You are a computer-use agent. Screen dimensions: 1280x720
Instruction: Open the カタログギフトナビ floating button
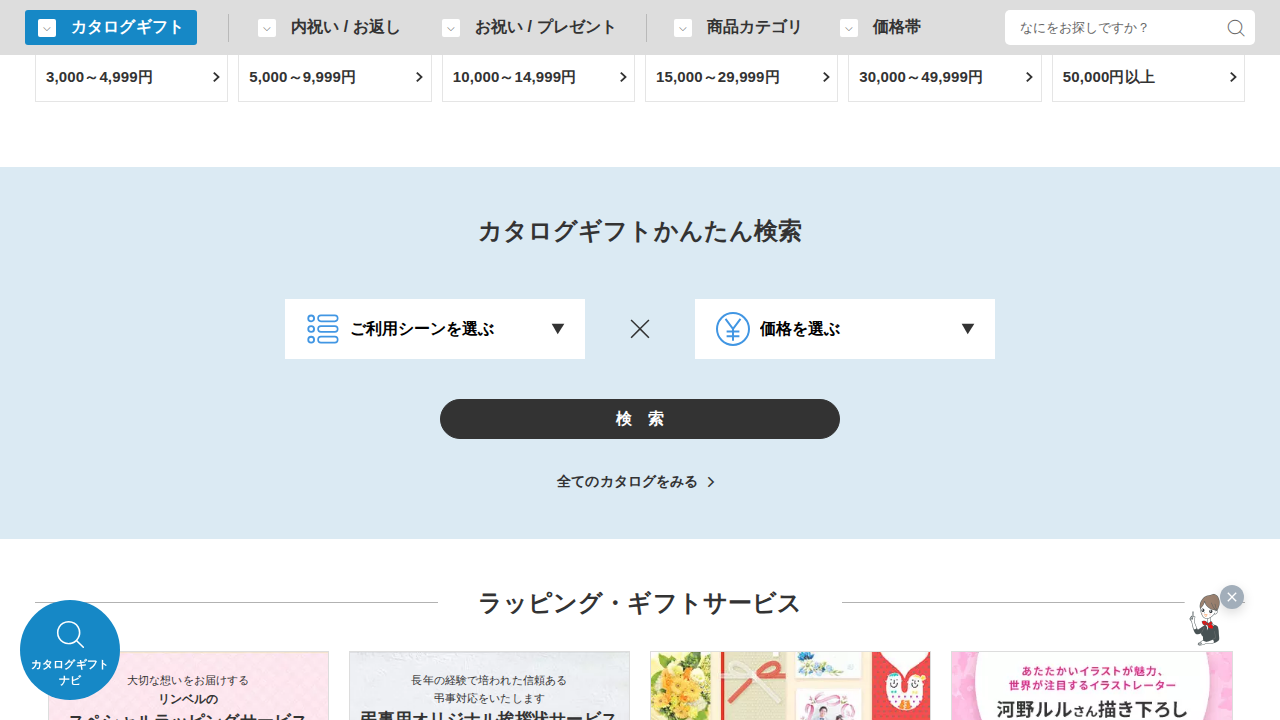pyautogui.click(x=70, y=650)
